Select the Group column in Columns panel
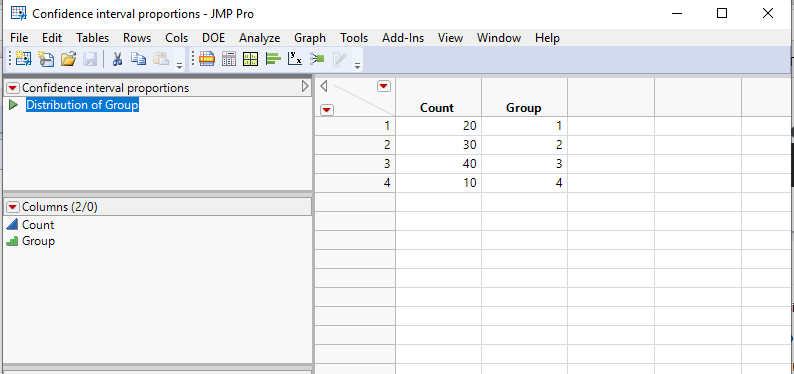The image size is (794, 374). (38, 241)
